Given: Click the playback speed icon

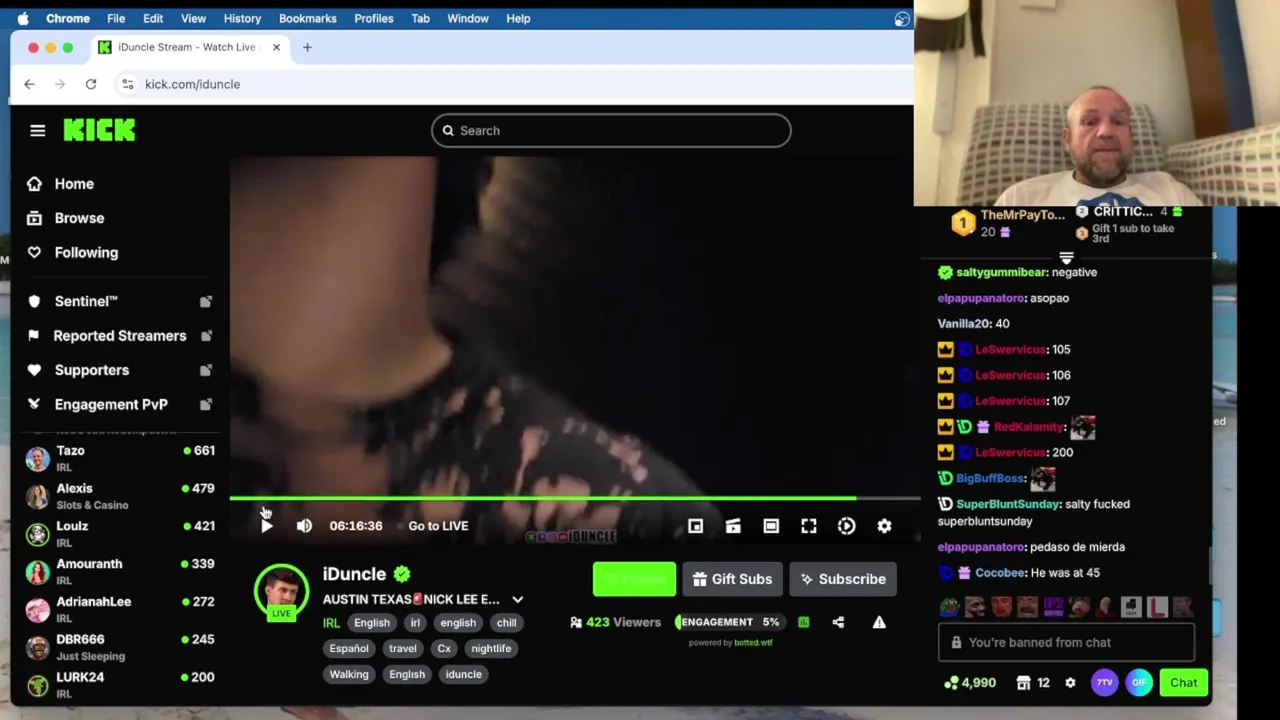Looking at the screenshot, I should (847, 526).
